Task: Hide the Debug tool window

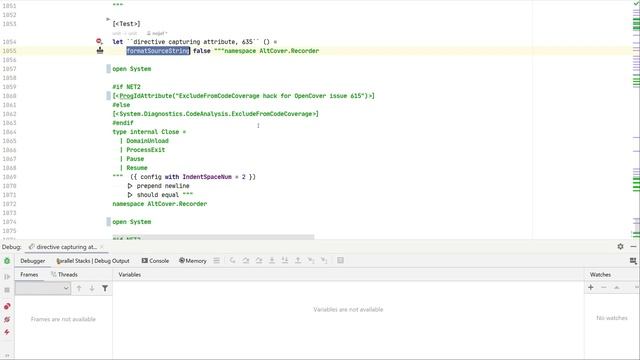Action: [633, 247]
